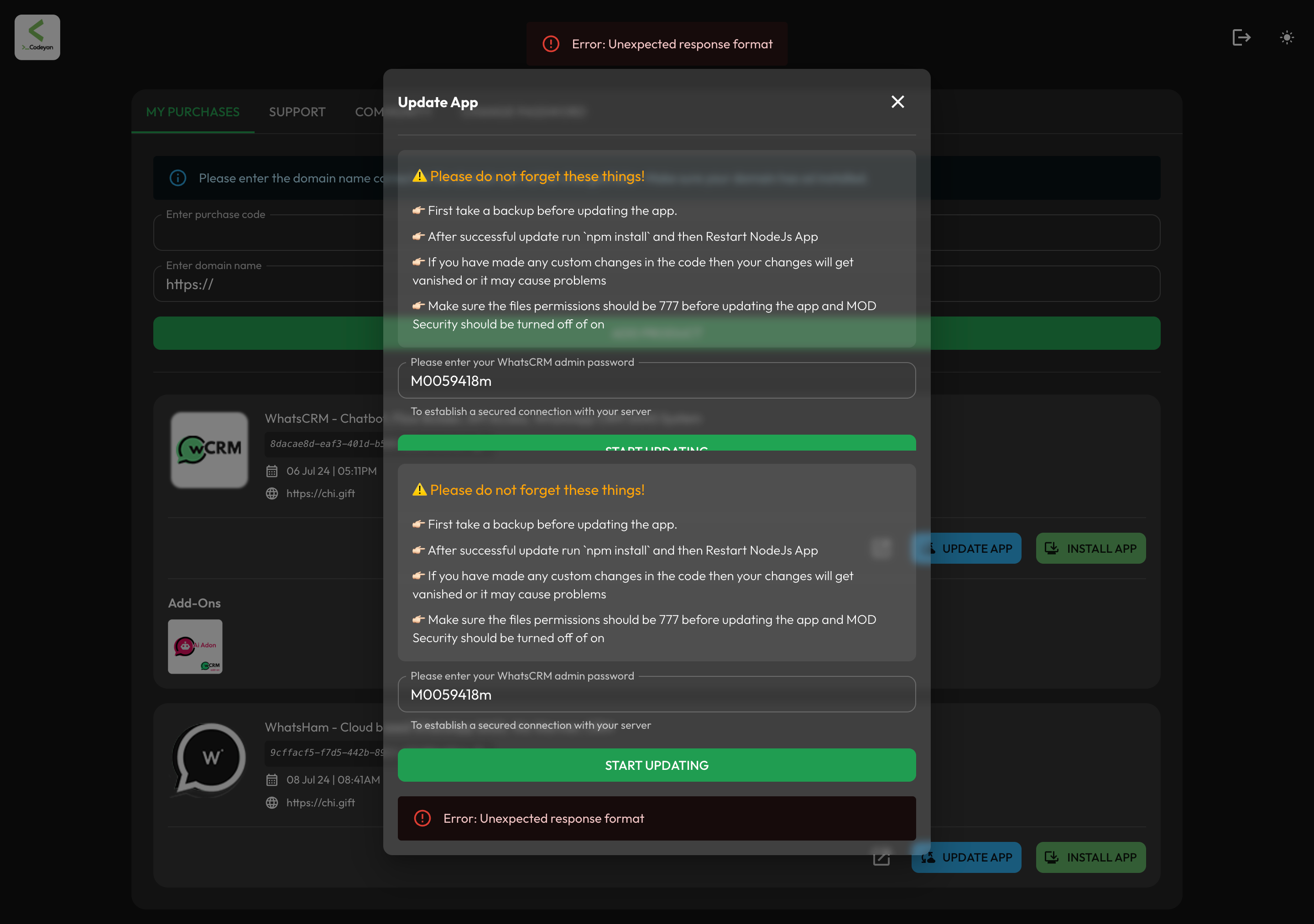The width and height of the screenshot is (1314, 924).
Task: Click the globe icon in the WhatsHam card
Action: click(x=272, y=803)
